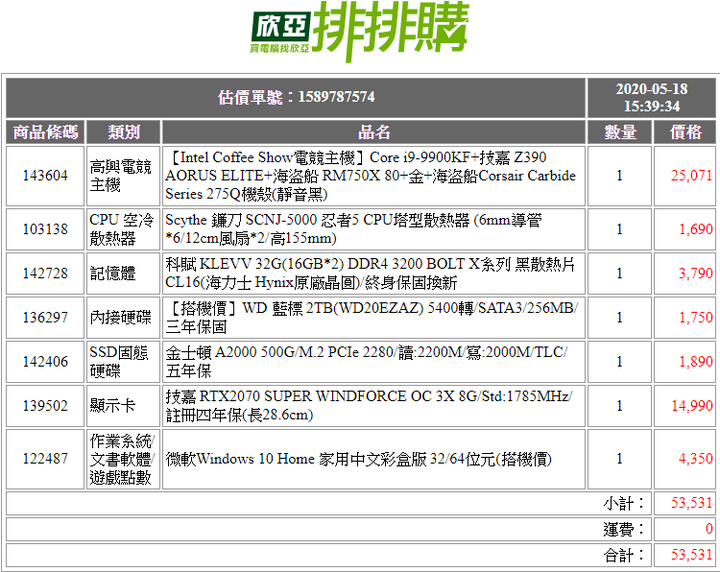Click the 價格 column header

tap(685, 132)
